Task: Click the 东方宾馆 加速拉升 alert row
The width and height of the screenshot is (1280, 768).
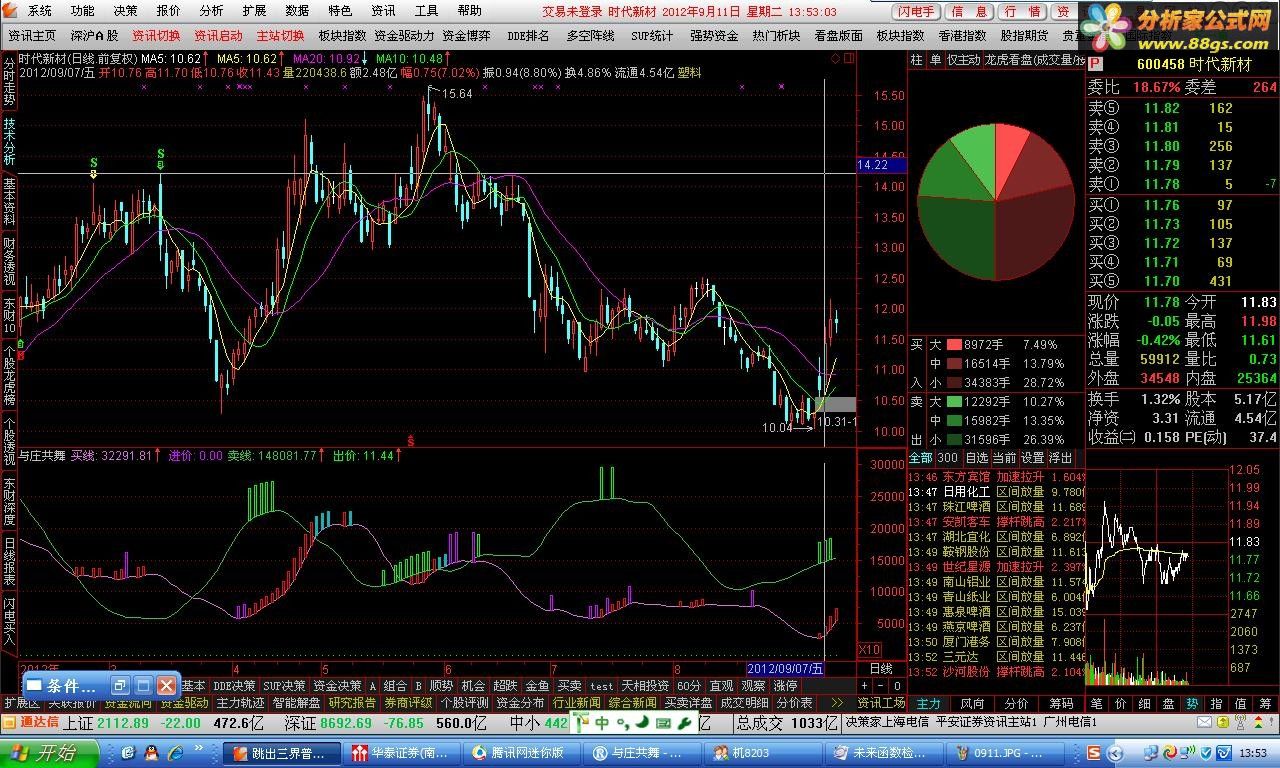Action: click(995, 477)
